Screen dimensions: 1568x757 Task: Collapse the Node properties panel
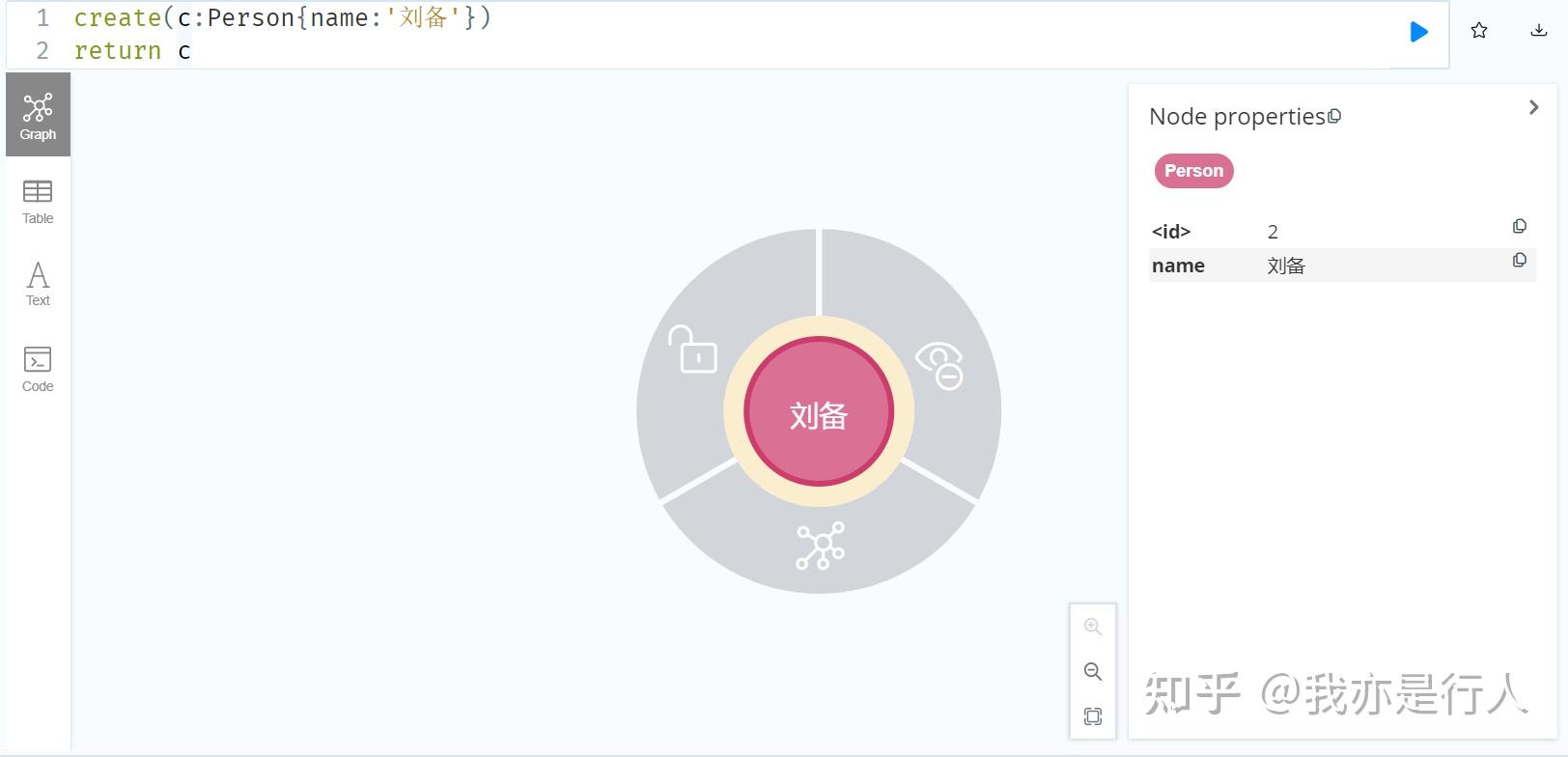(x=1533, y=107)
